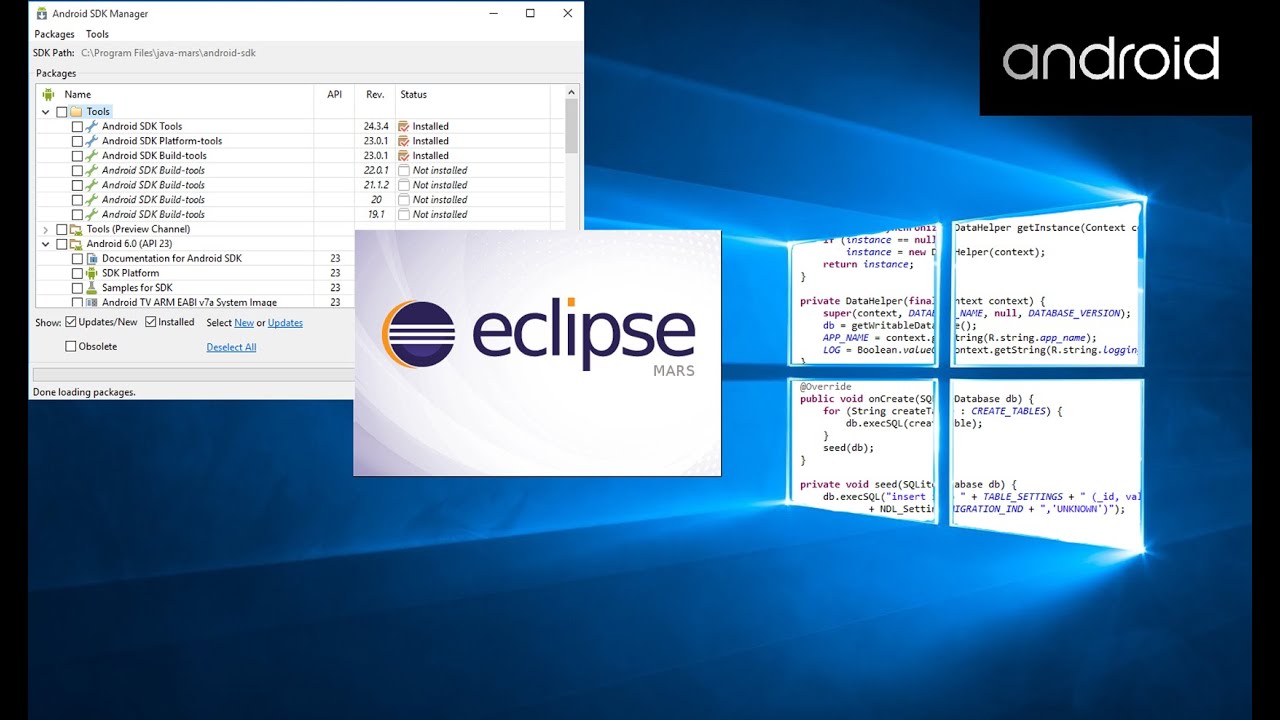Check the Android SDK Tools checkbox

[x=77, y=127]
